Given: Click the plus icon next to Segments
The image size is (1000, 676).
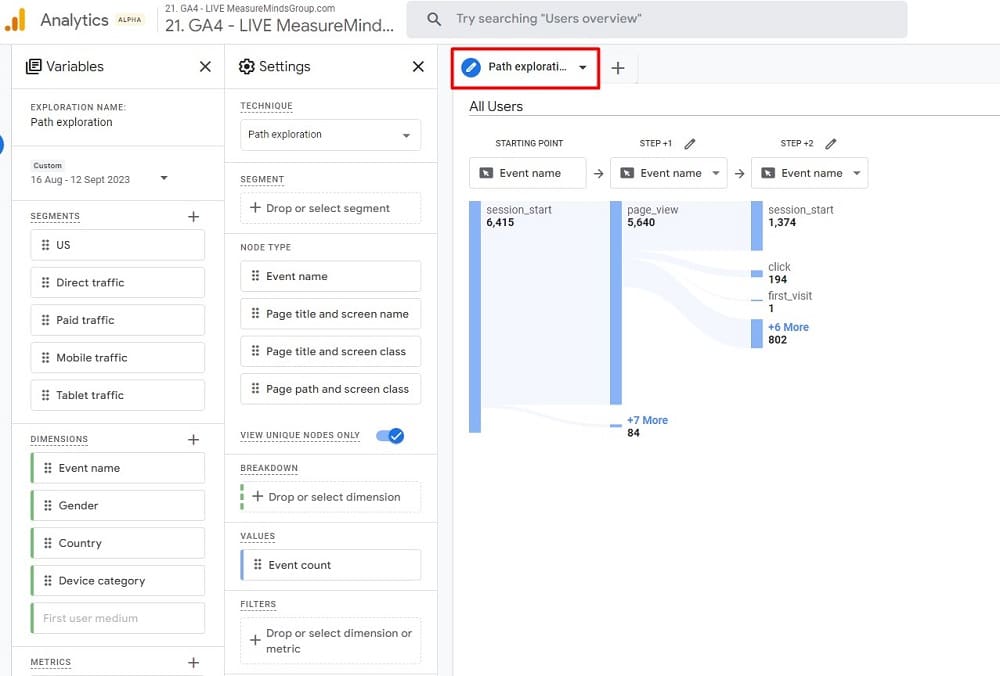Looking at the screenshot, I should tap(194, 216).
